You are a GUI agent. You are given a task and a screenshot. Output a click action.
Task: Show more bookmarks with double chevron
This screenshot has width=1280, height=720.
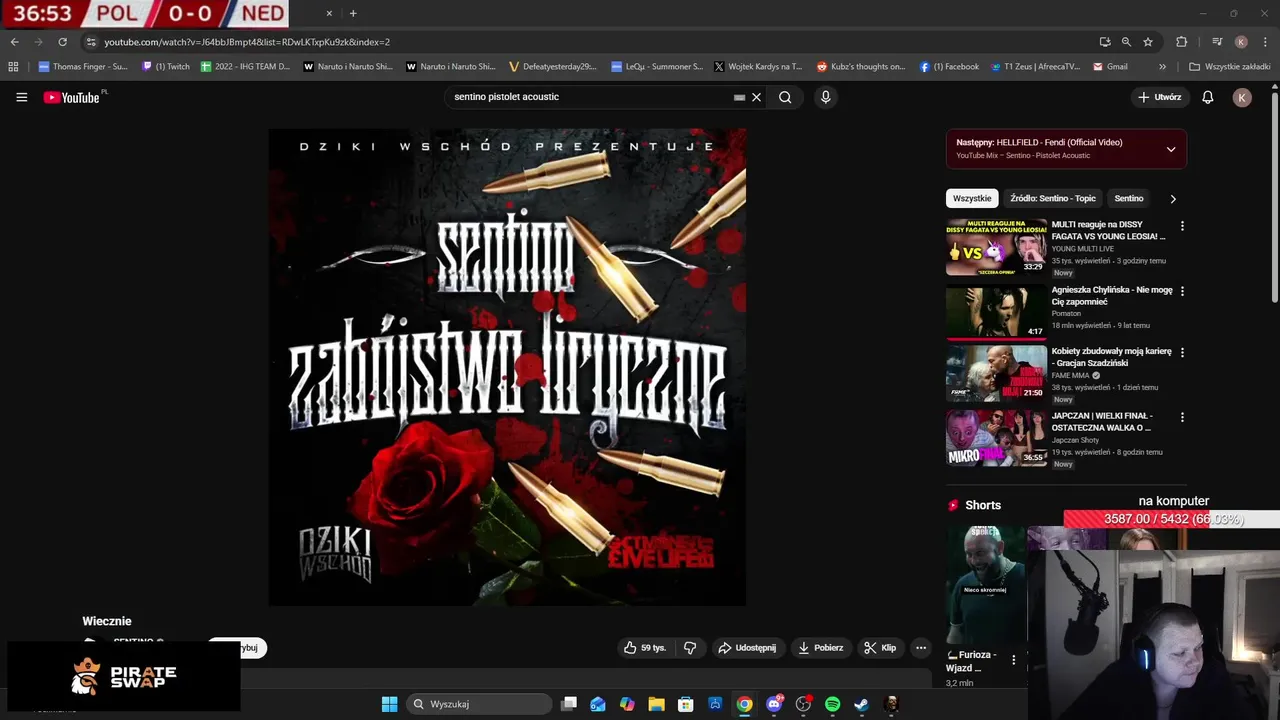[1162, 67]
